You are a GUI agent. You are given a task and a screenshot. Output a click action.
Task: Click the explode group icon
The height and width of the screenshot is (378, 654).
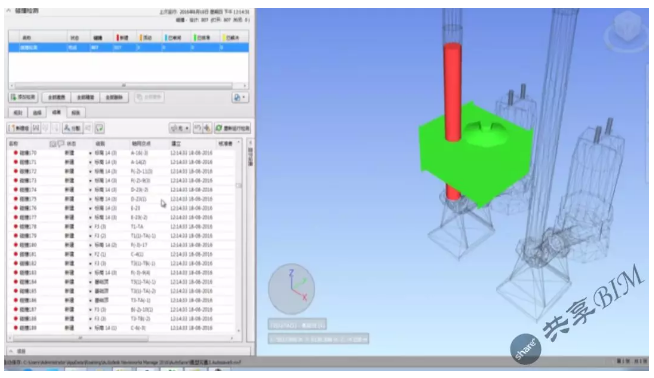click(x=55, y=128)
